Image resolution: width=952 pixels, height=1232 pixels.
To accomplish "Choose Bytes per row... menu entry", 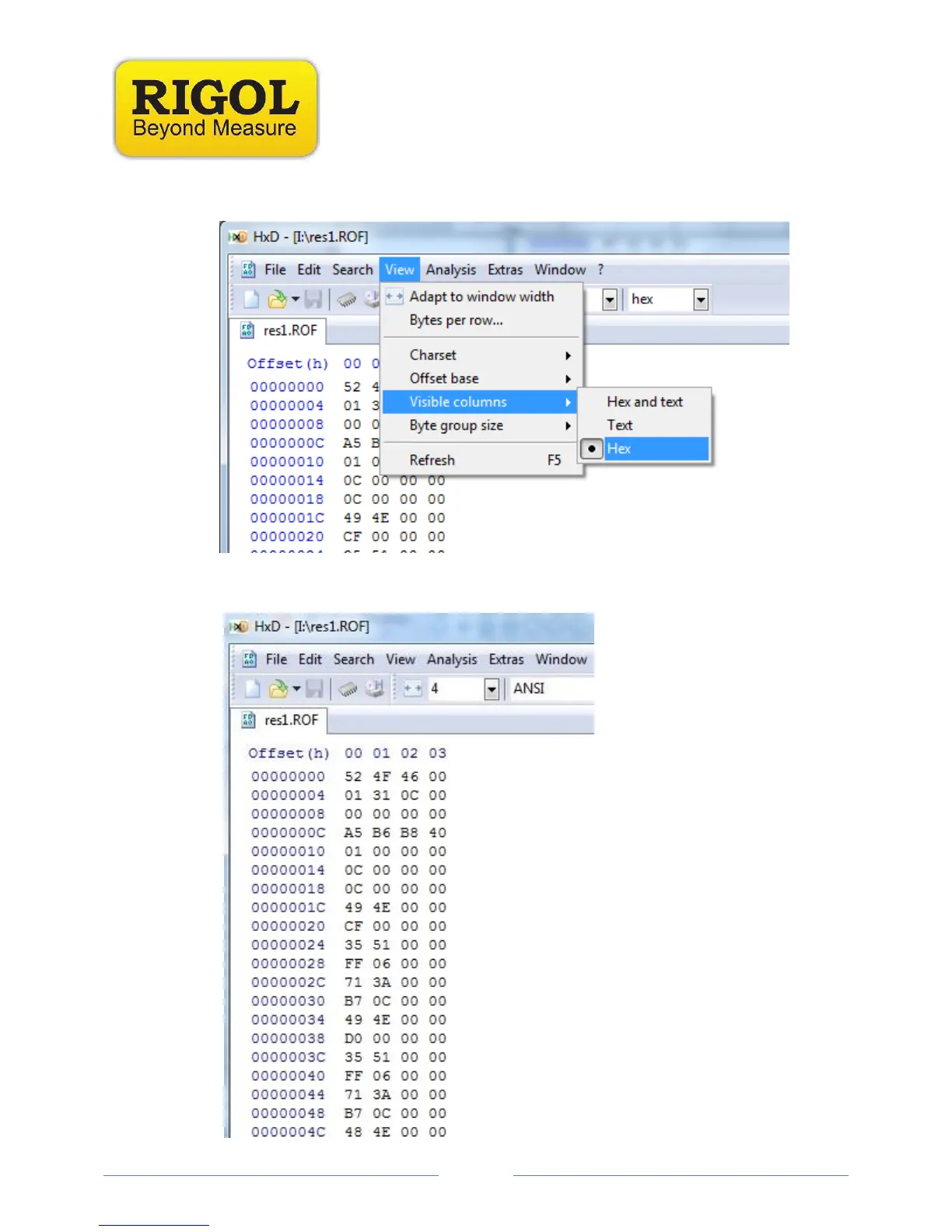I will (481, 320).
